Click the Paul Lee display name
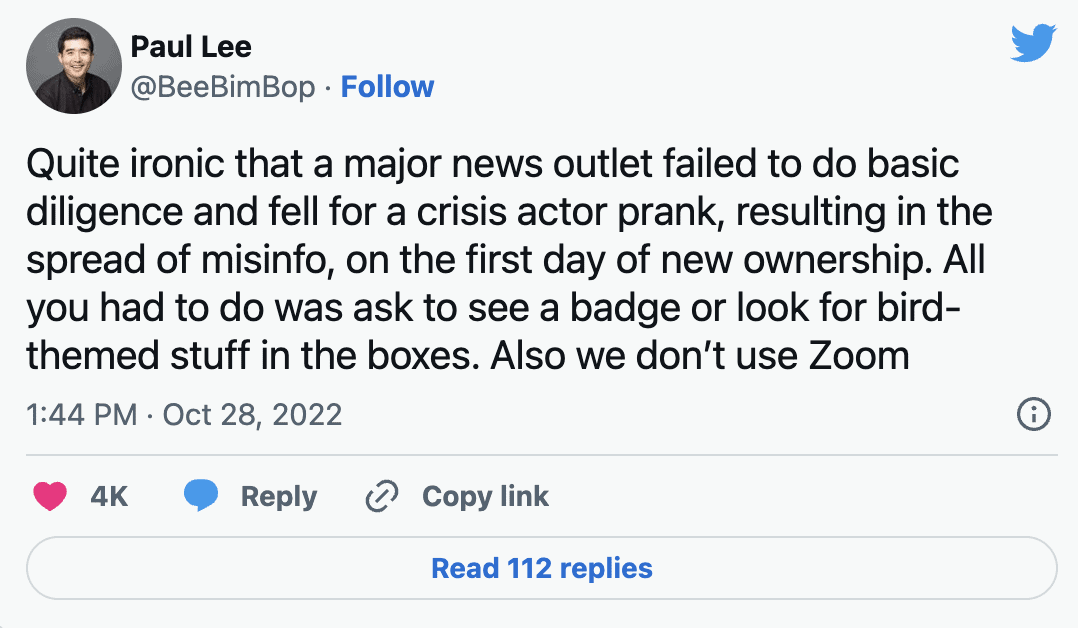Image resolution: width=1078 pixels, height=628 pixels. click(x=190, y=47)
